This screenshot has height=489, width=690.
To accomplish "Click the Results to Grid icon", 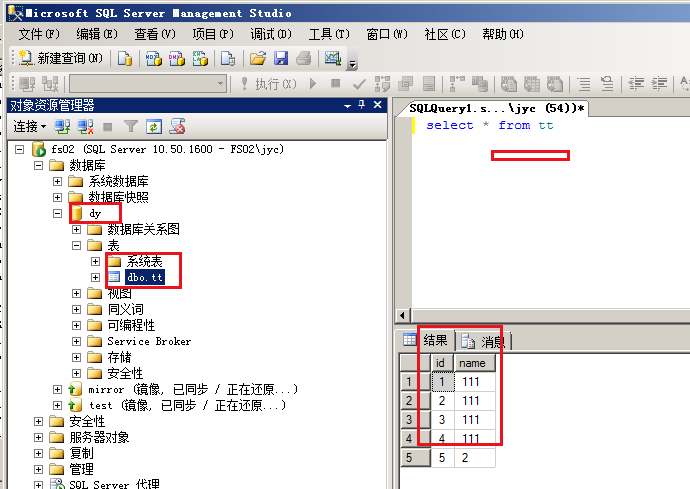I will pyautogui.click(x=532, y=84).
